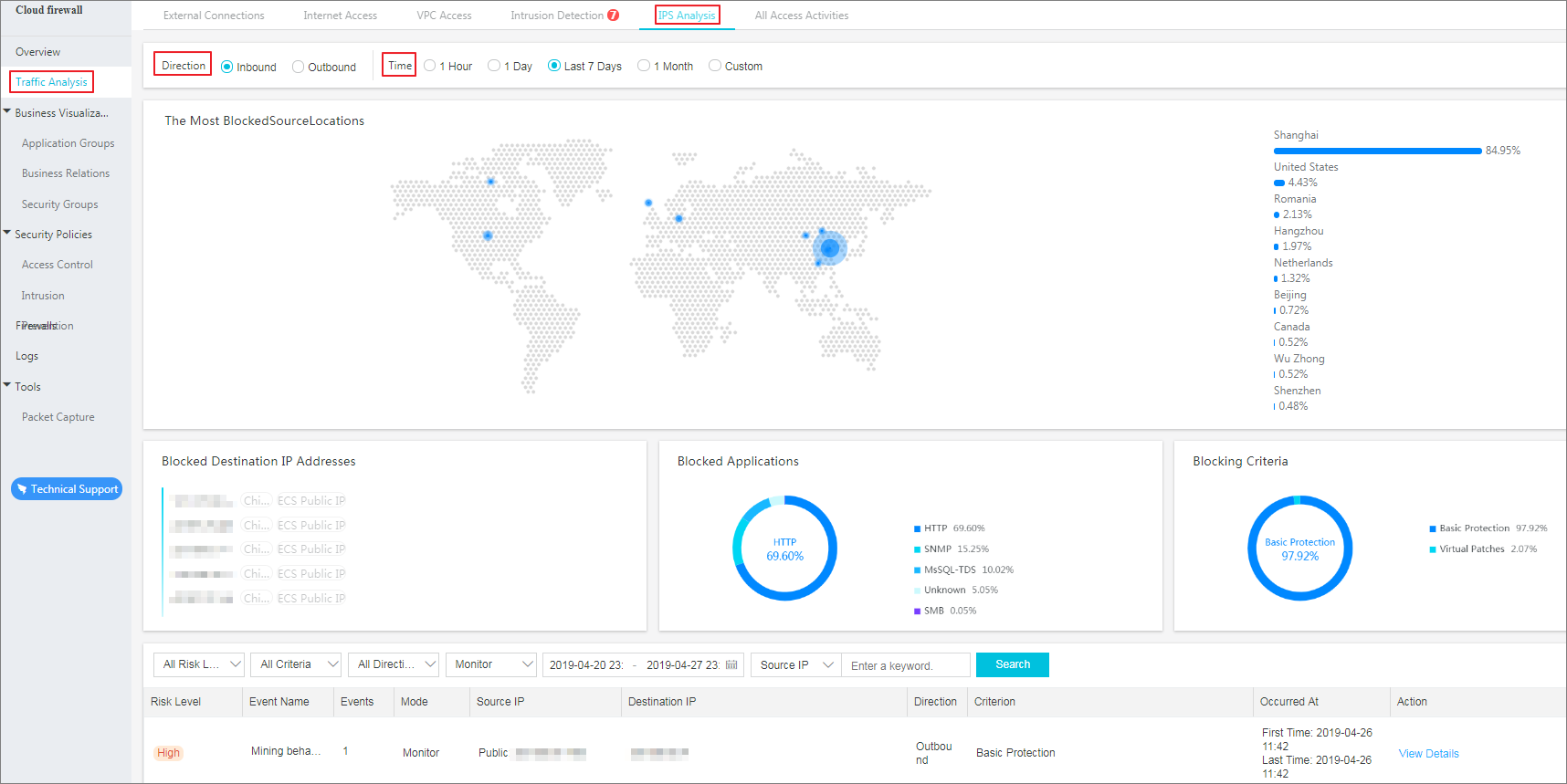The height and width of the screenshot is (784, 1567).
Task: Choose the 1 Month time option
Action: coord(644,66)
